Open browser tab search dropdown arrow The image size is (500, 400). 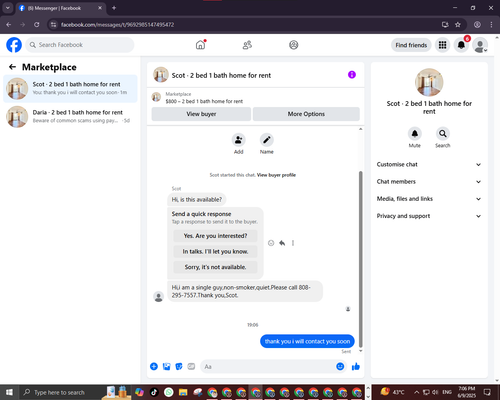[8, 8]
